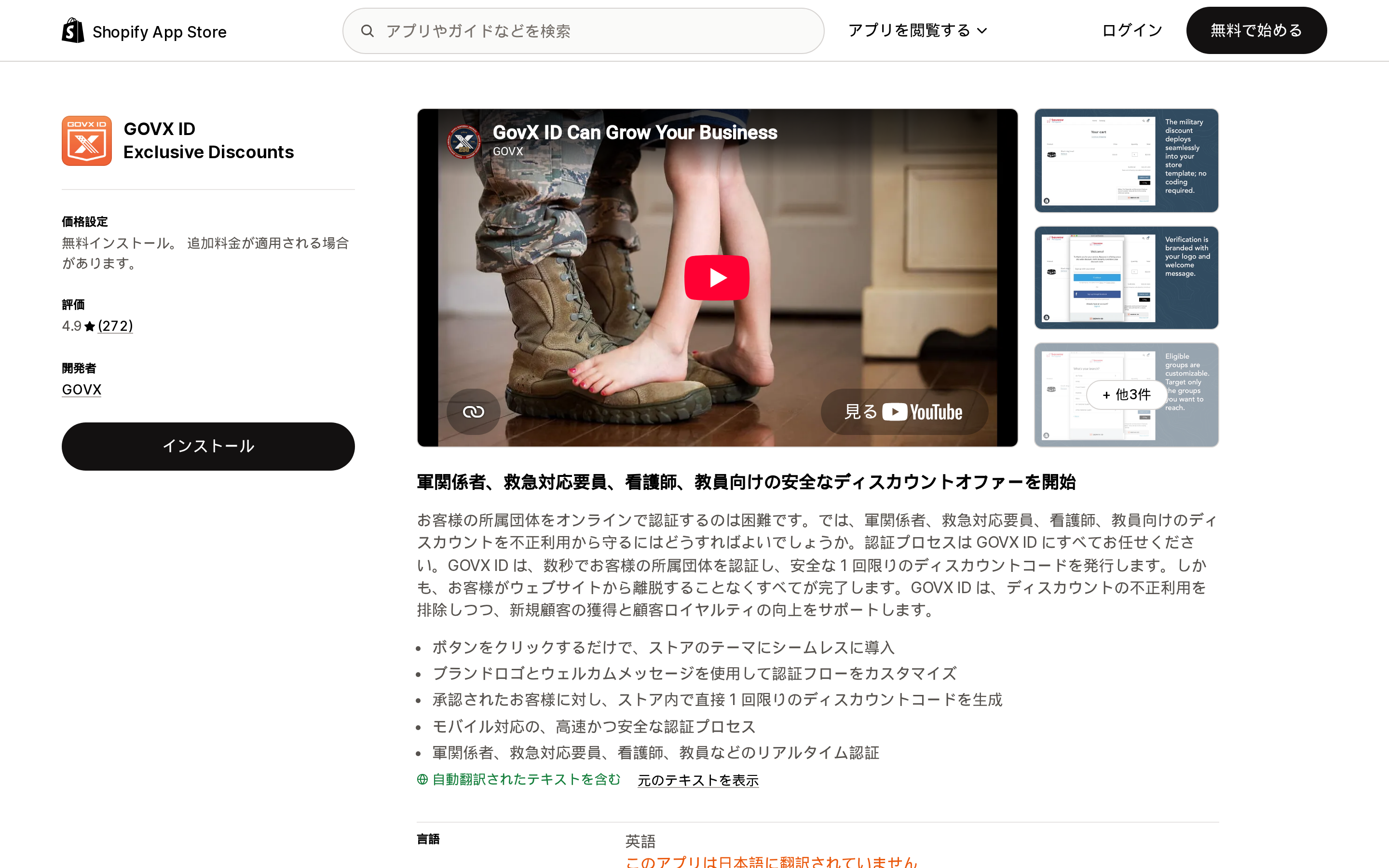
Task: Click the 開発者 heading
Action: (x=79, y=368)
